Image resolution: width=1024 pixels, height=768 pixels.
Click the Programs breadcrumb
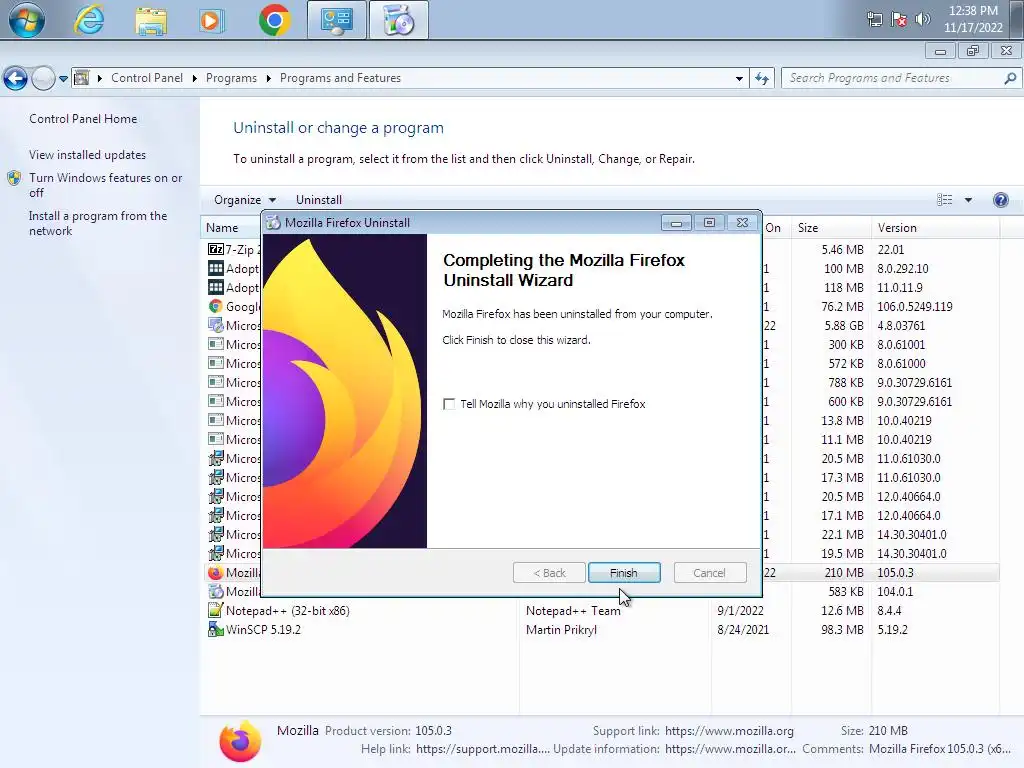(231, 78)
